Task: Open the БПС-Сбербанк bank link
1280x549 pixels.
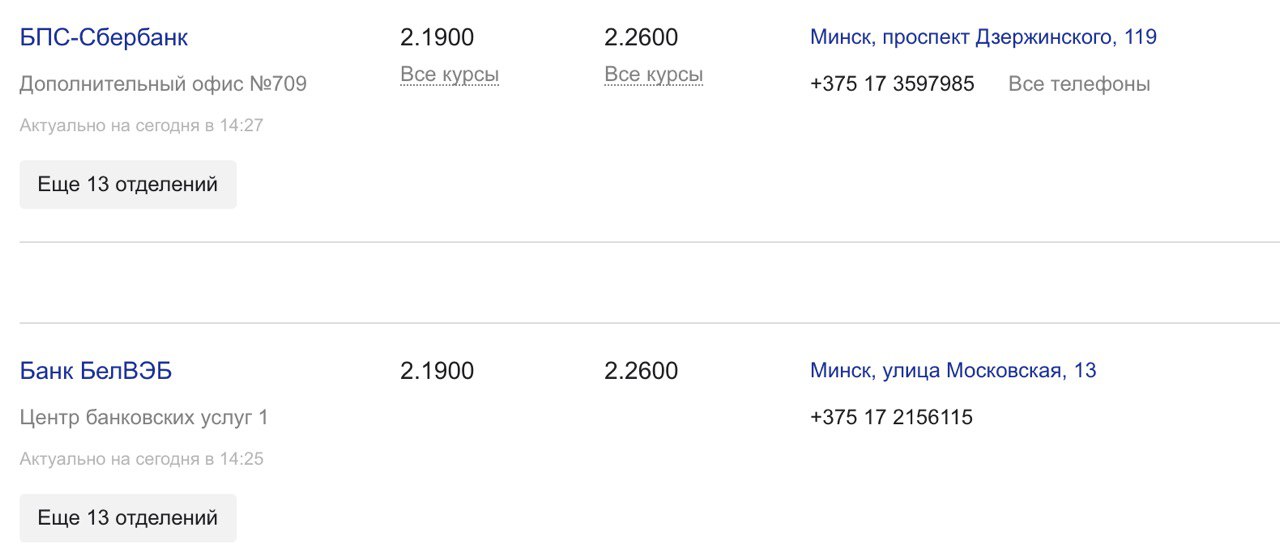Action: [104, 38]
